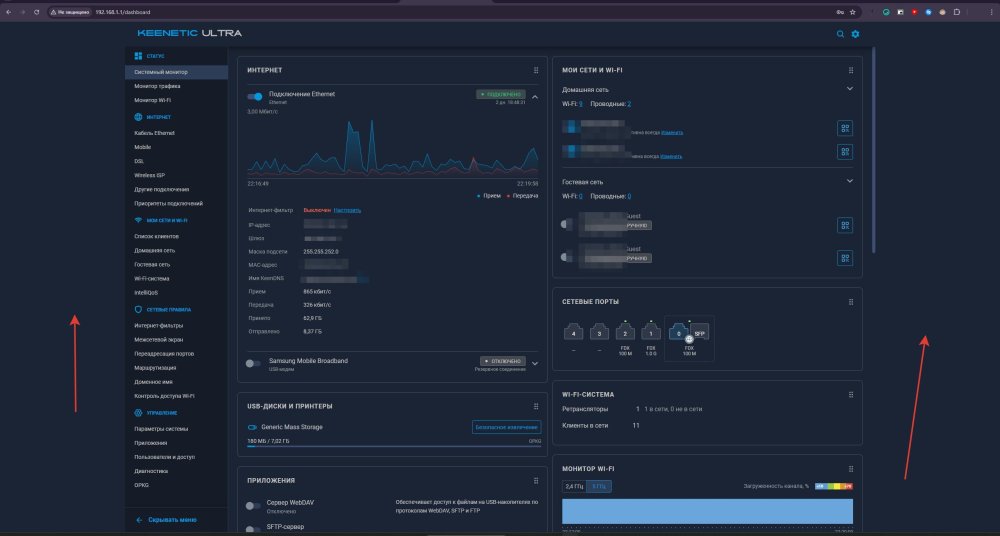Click Изменить link for first home network

coord(672,133)
